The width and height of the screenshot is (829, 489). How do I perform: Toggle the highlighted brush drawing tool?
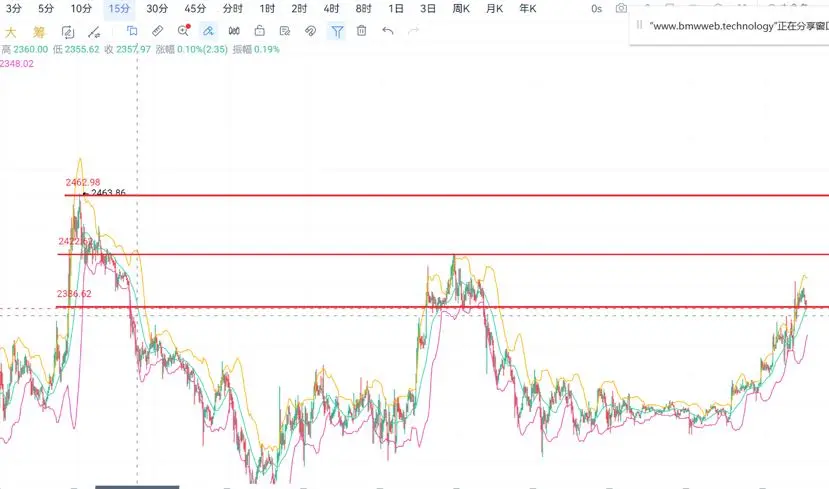(208, 31)
